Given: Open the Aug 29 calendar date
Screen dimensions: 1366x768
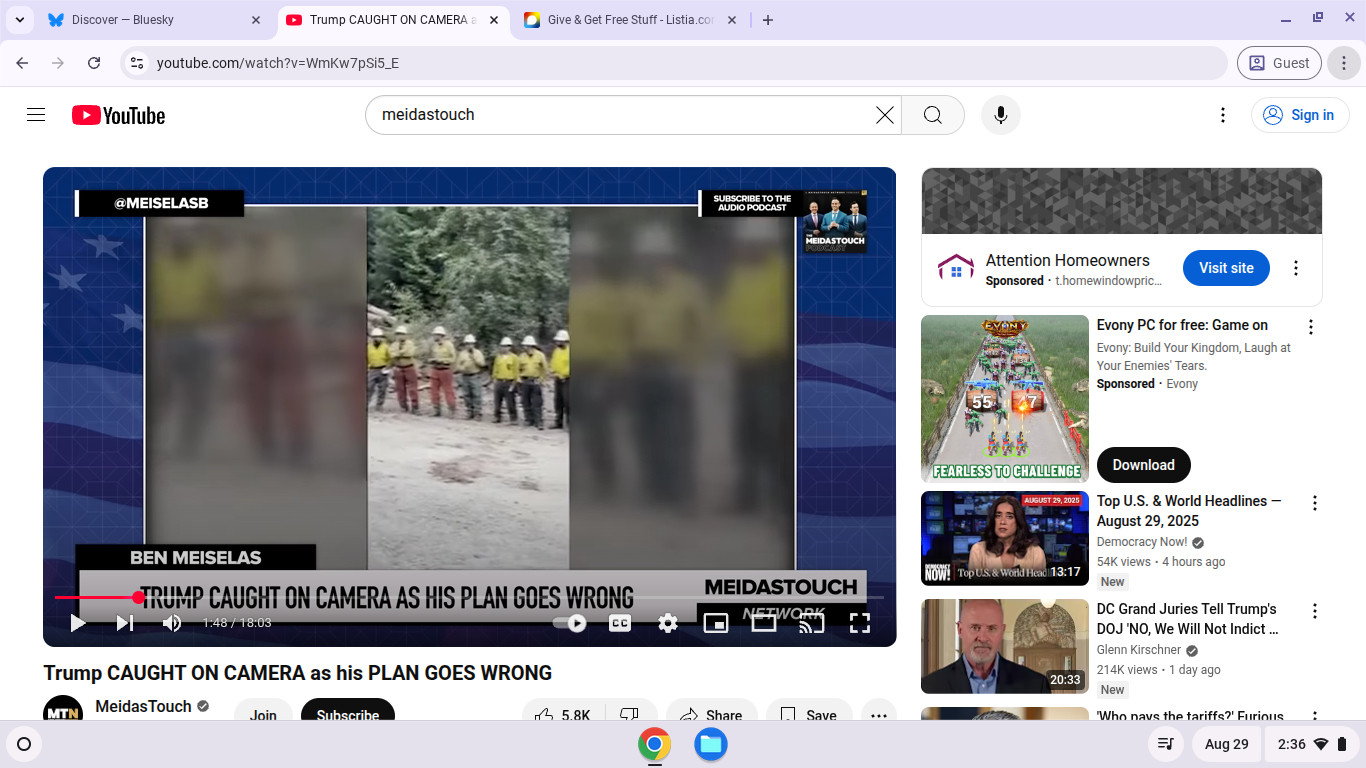Looking at the screenshot, I should pyautogui.click(x=1226, y=744).
